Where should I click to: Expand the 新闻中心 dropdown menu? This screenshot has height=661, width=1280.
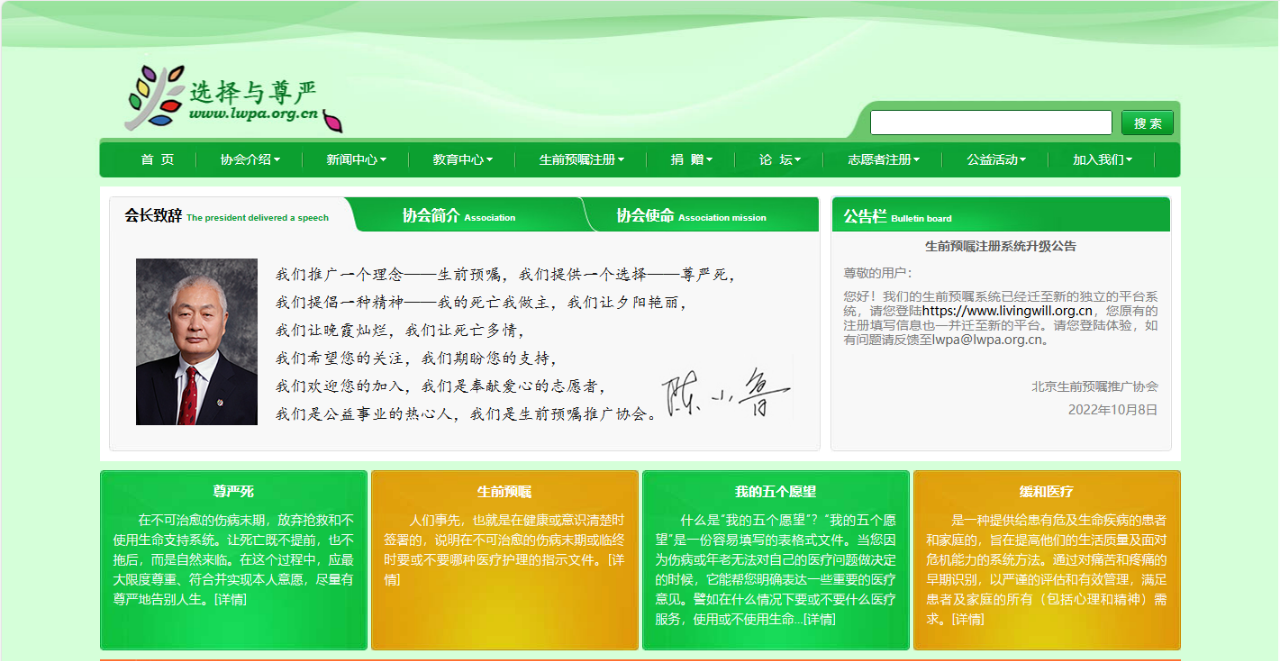[x=356, y=160]
